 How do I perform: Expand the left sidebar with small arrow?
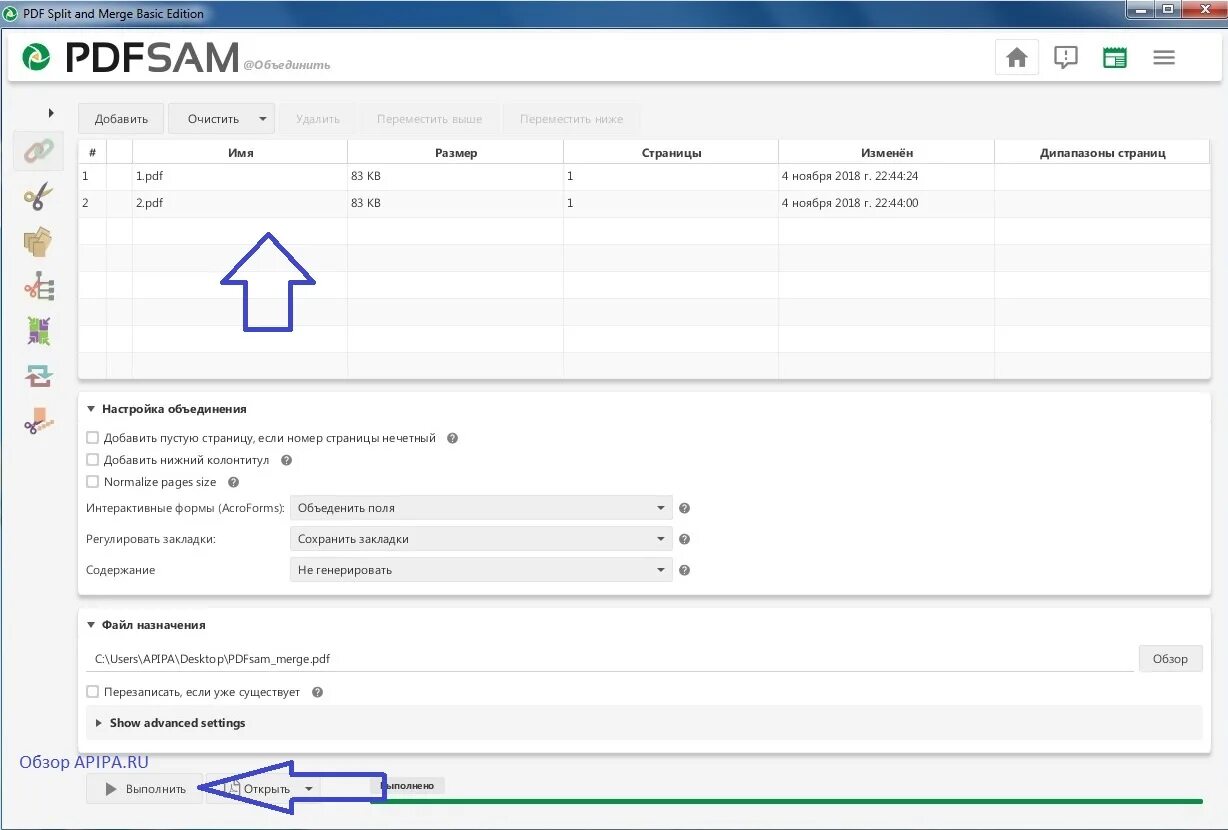tap(51, 113)
